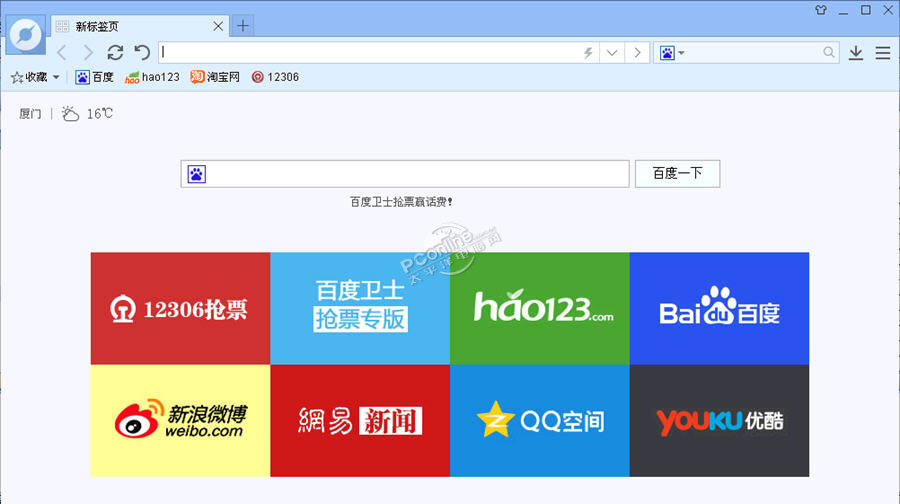Viewport: 900px width, 504px height.
Task: Click the Baidu browser logo icon
Action: tap(26, 34)
